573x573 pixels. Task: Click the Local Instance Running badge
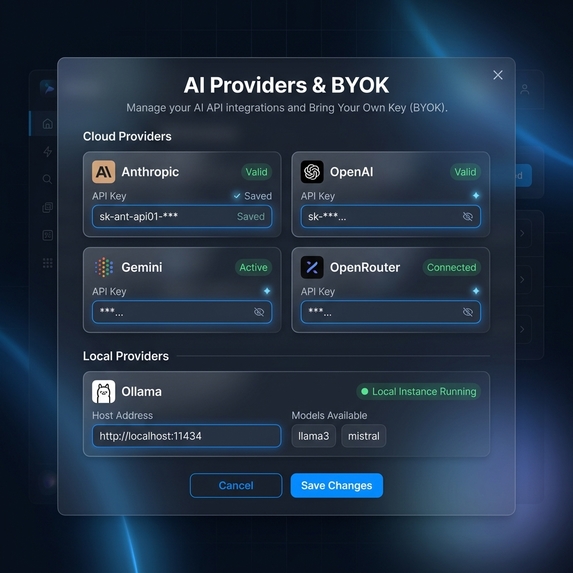point(419,391)
